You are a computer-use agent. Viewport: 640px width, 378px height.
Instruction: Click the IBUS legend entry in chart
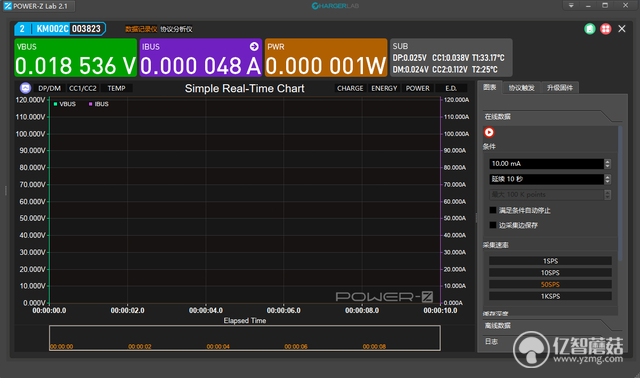[99, 104]
